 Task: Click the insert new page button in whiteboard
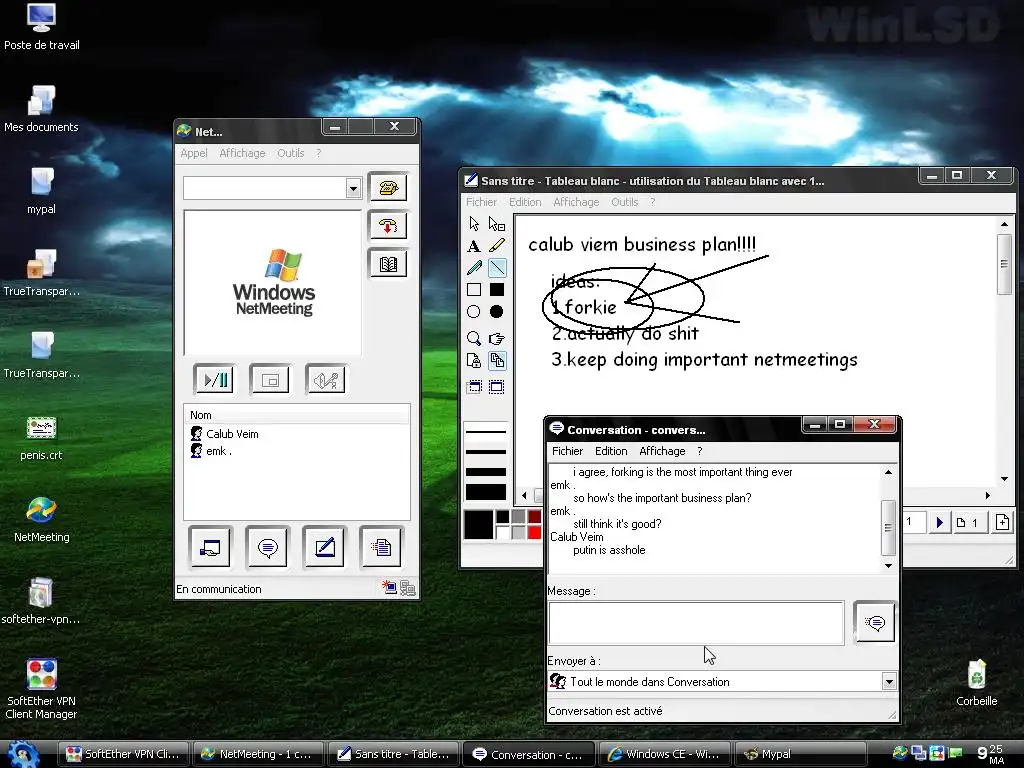(1002, 522)
